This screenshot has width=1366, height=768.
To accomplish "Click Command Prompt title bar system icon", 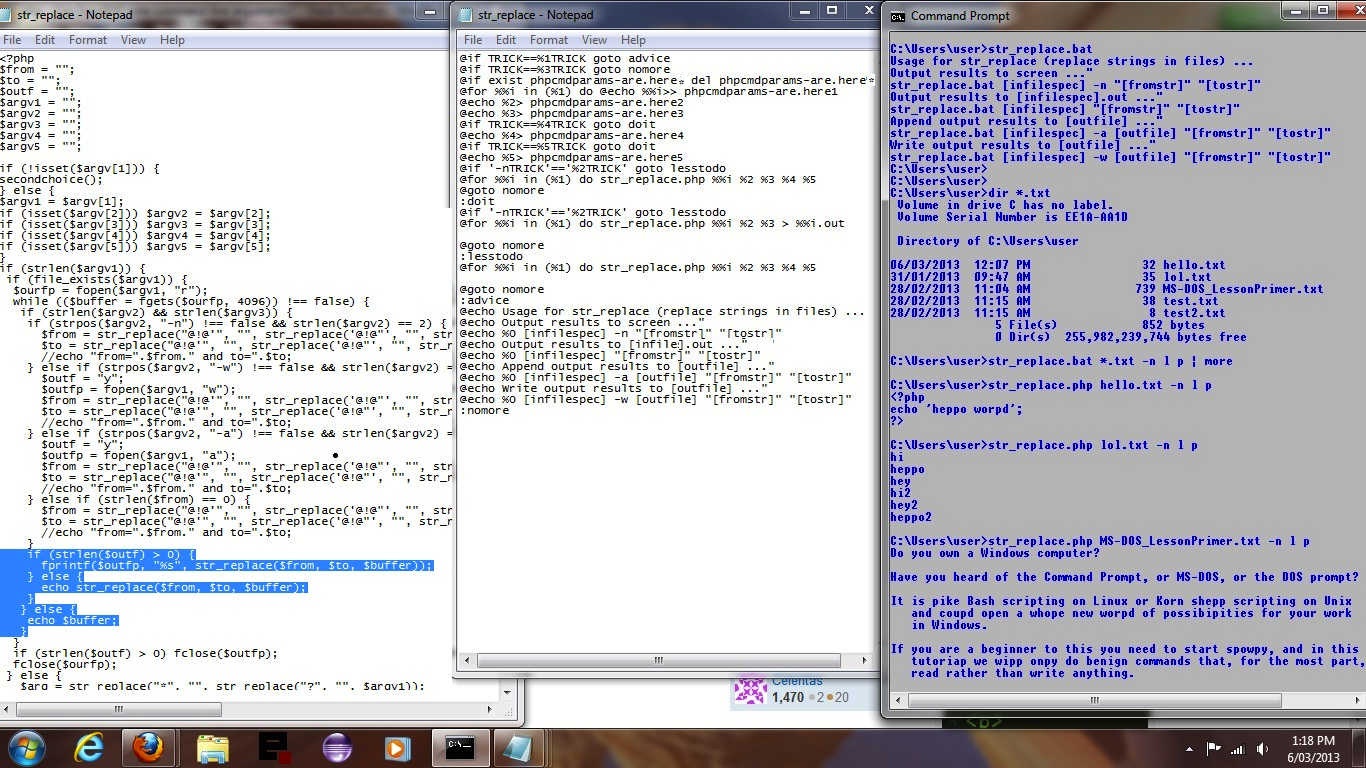I will [898, 16].
